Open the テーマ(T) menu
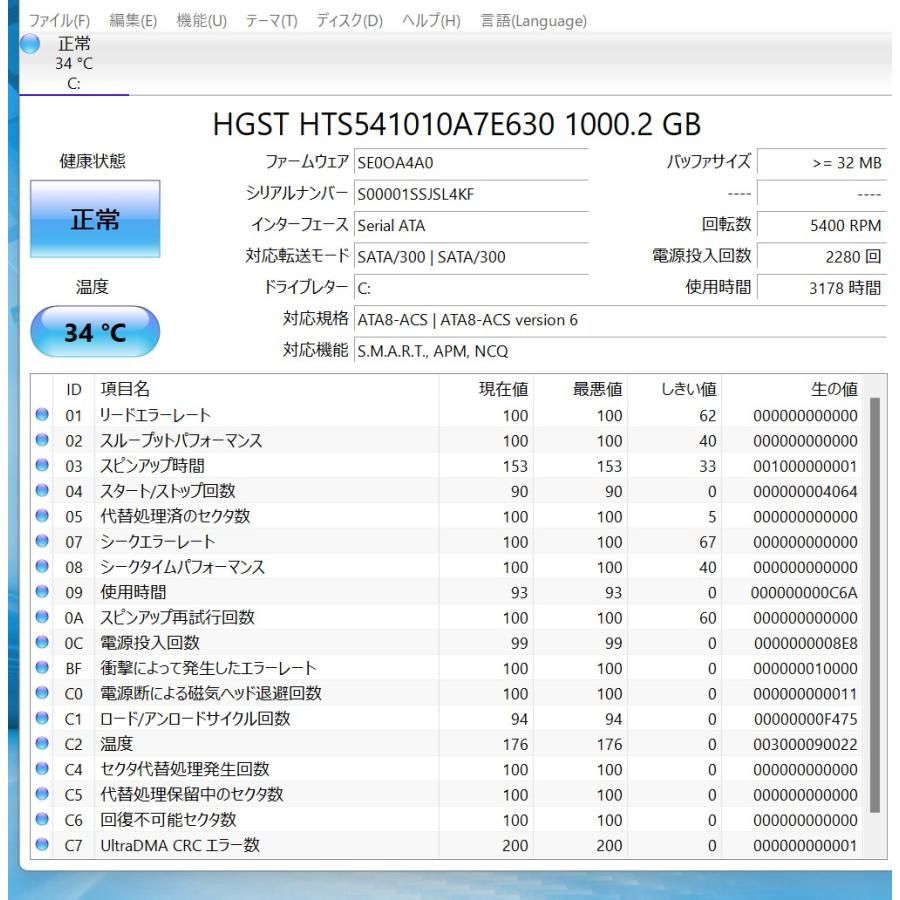Image resolution: width=900 pixels, height=900 pixels. [271, 21]
